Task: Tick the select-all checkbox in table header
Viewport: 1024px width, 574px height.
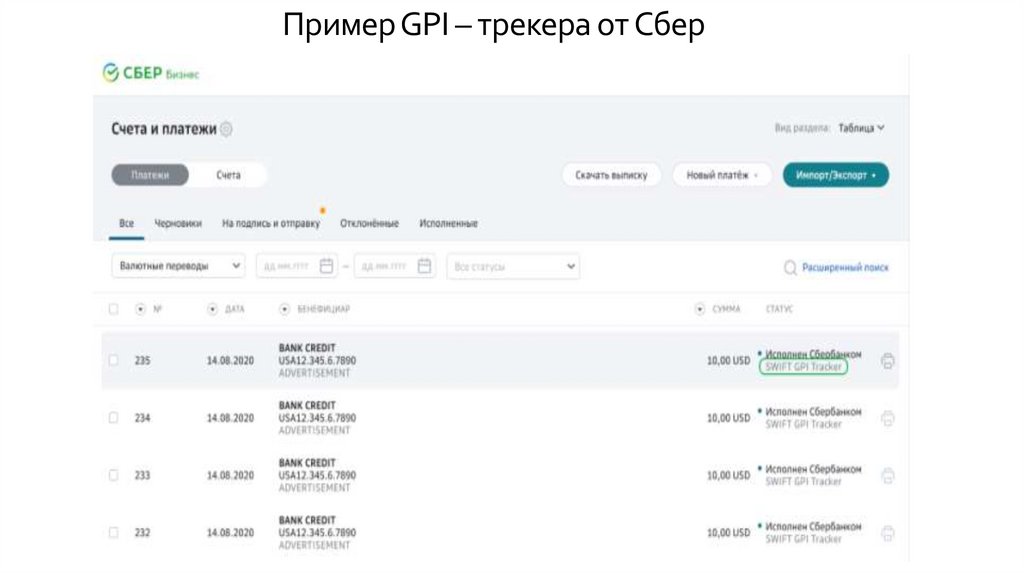Action: [114, 309]
